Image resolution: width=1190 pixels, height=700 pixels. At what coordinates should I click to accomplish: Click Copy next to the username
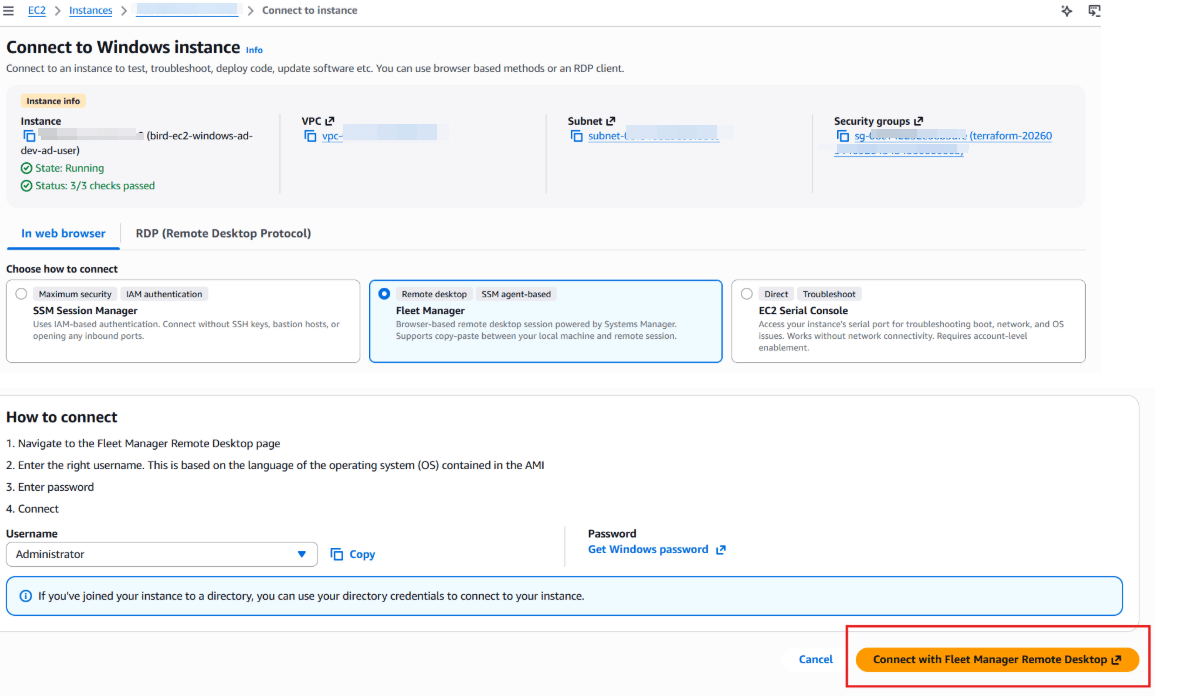click(353, 554)
